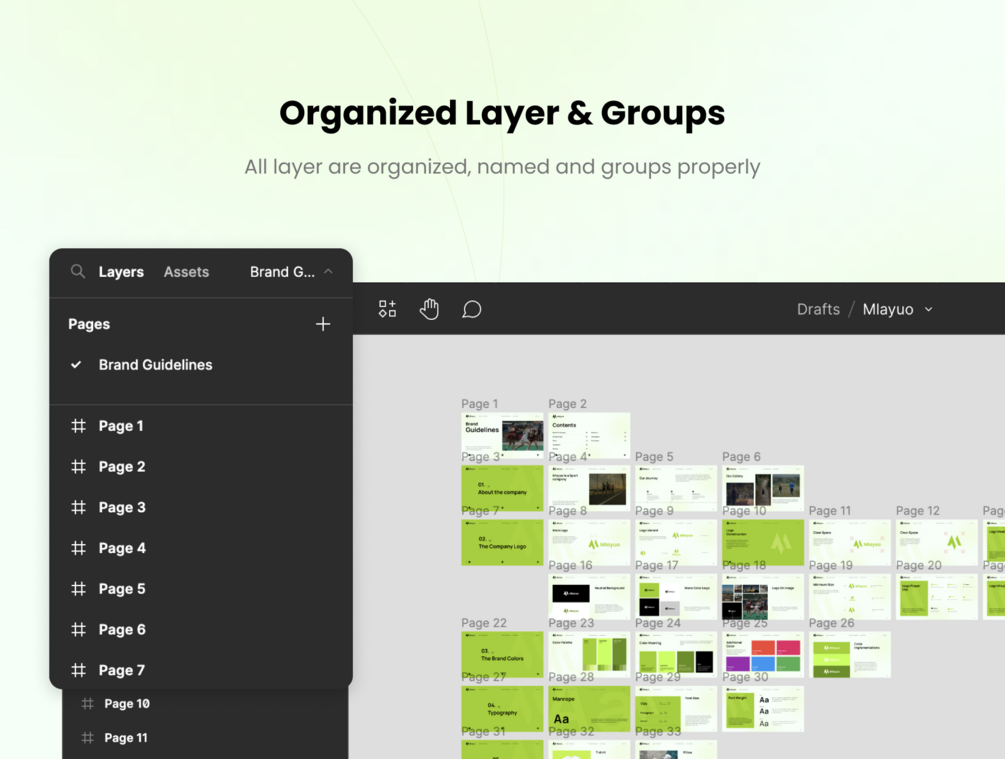Select Page 4 frame layer
The width and height of the screenshot is (1005, 759).
(201, 548)
